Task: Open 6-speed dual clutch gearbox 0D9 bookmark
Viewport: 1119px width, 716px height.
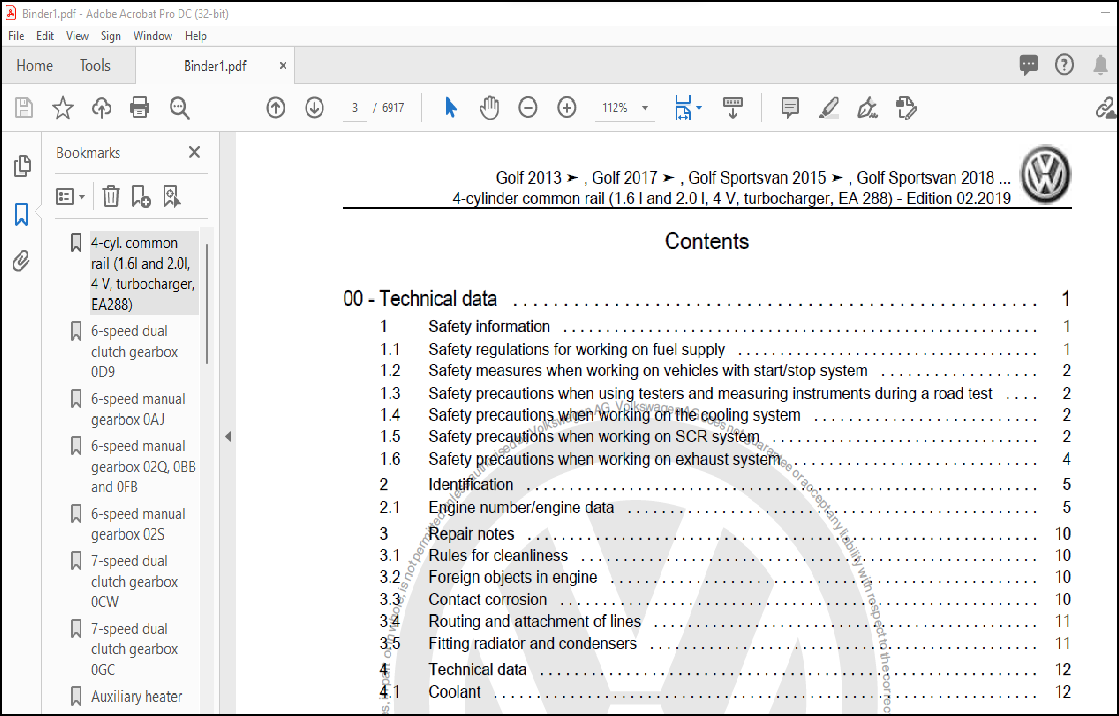Action: click(134, 351)
